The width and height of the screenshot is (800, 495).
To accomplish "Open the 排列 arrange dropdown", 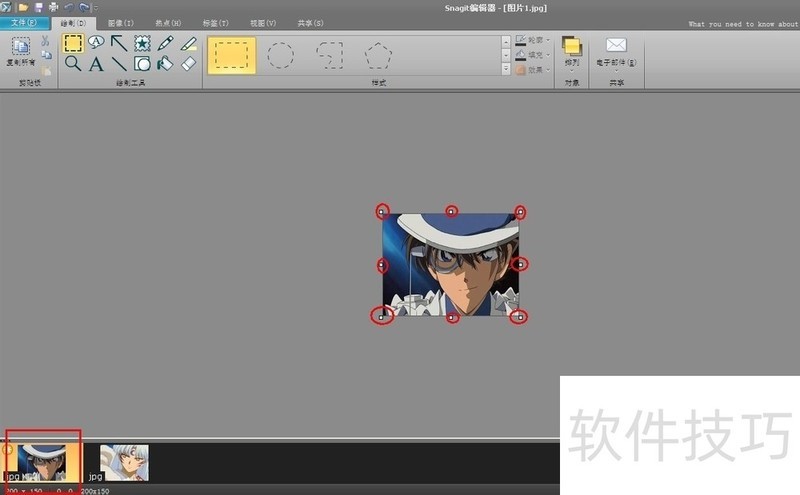I will [572, 53].
